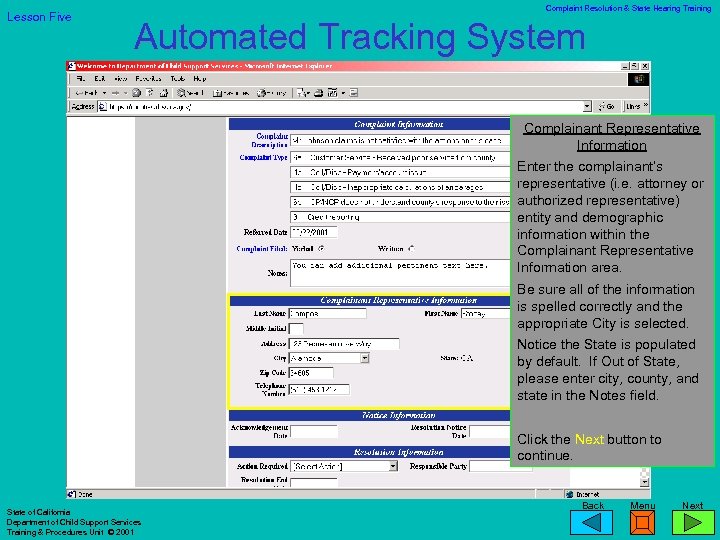The width and height of the screenshot is (720, 540).
Task: Open the Edit button dropdown arrow
Action: click(x=343, y=93)
